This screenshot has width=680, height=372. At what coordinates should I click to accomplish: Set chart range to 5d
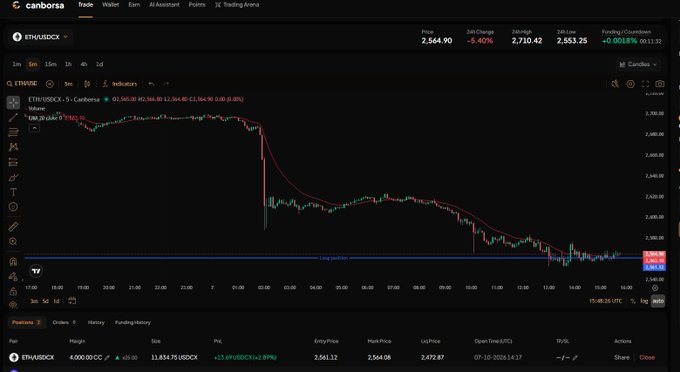46,301
